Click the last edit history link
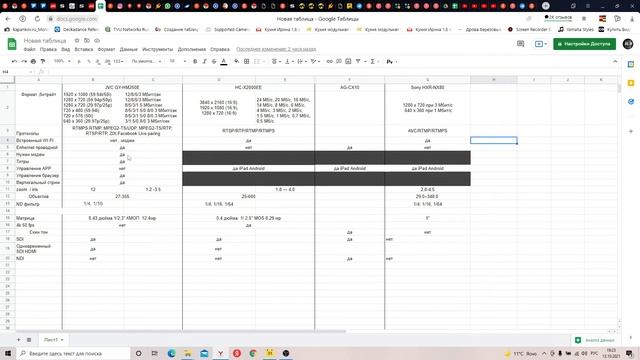This screenshot has width=640, height=360. [276, 49]
